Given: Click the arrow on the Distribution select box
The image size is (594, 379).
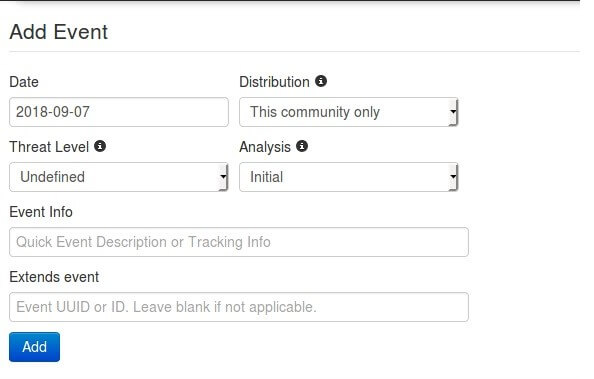Looking at the screenshot, I should pyautogui.click(x=453, y=112).
